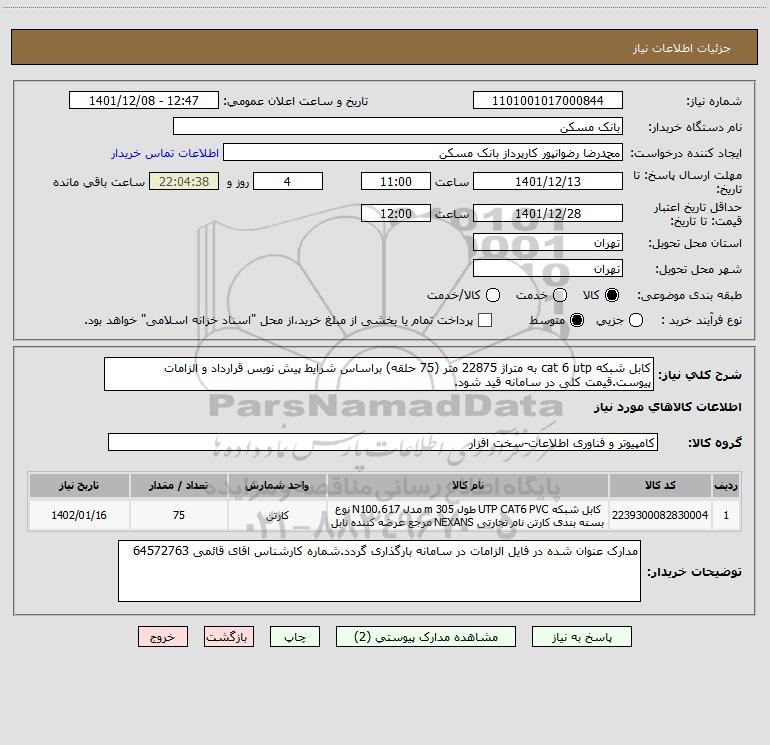770x745 pixels.
Task: Click the price validity time 12:00
Action: [x=396, y=213]
